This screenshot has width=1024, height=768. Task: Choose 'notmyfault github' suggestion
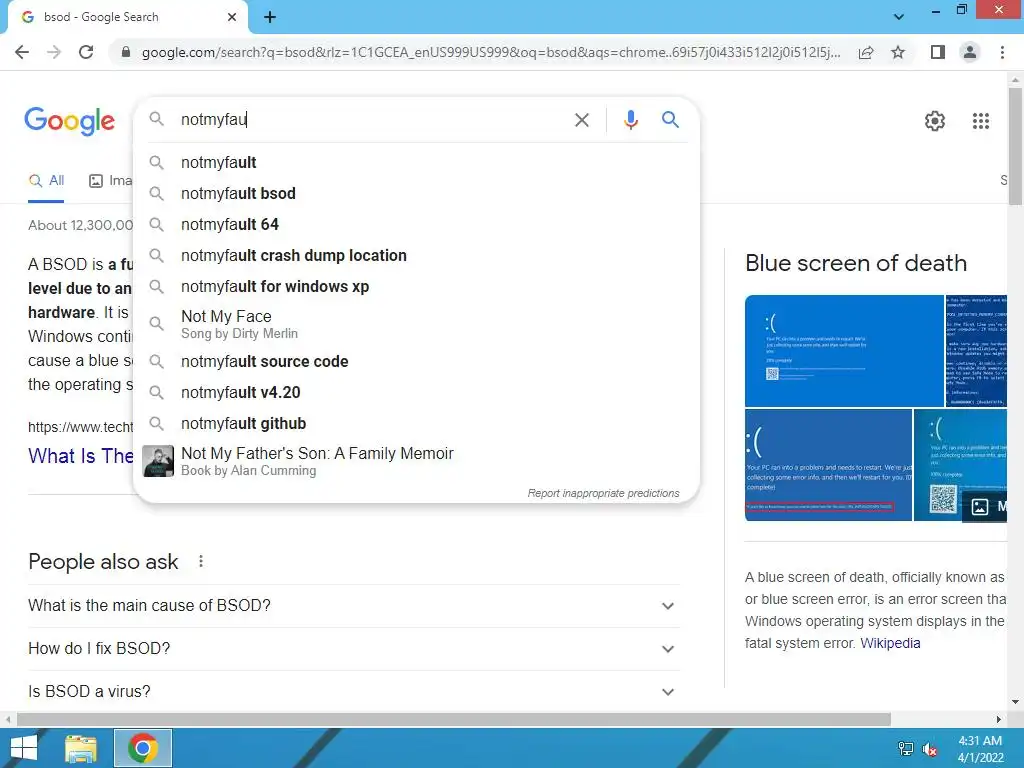click(416, 424)
